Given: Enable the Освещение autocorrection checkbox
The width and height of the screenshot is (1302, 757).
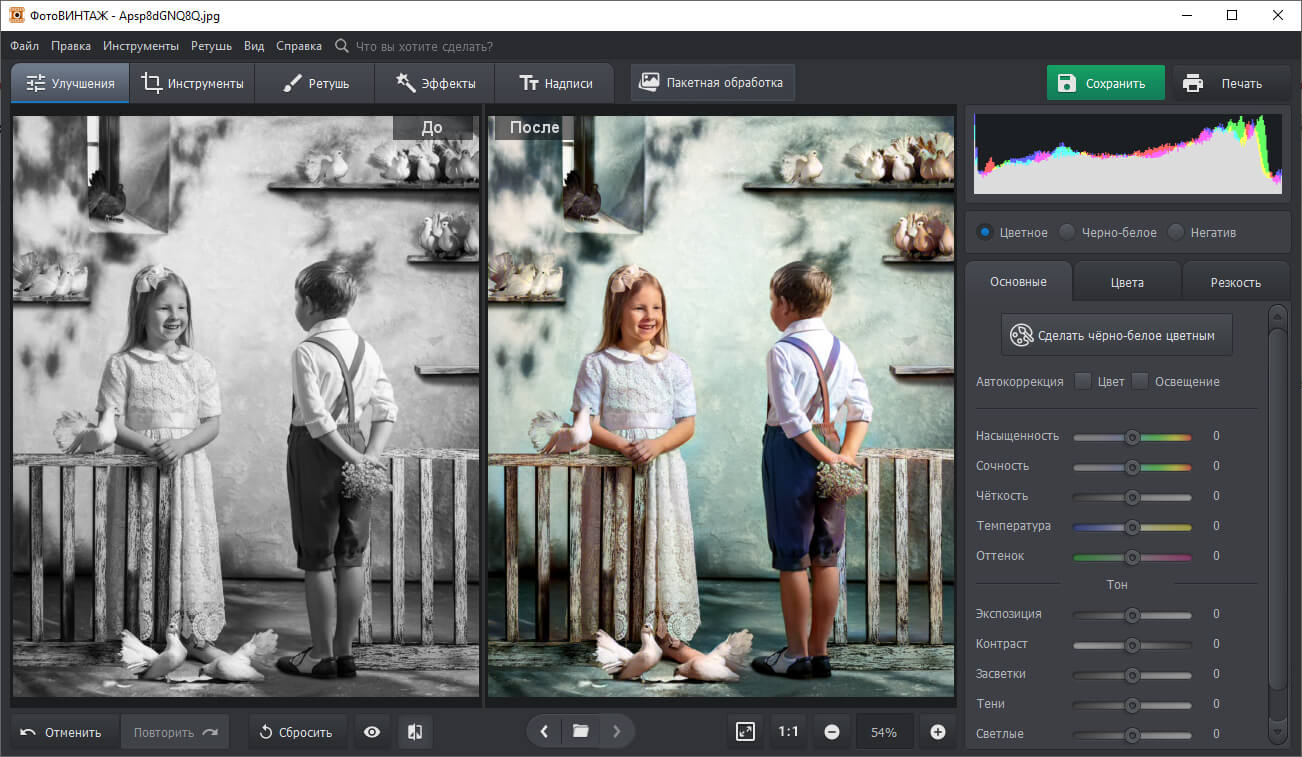Looking at the screenshot, I should [1140, 381].
